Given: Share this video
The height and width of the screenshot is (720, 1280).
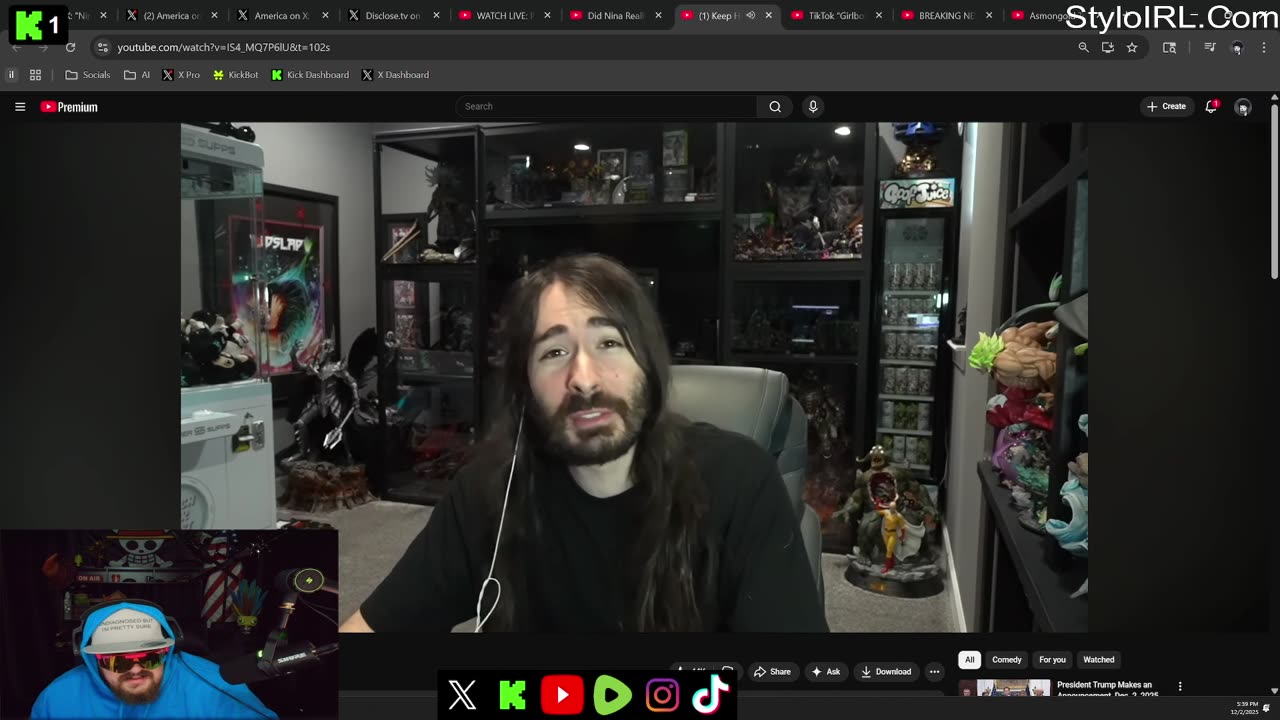Looking at the screenshot, I should point(772,672).
